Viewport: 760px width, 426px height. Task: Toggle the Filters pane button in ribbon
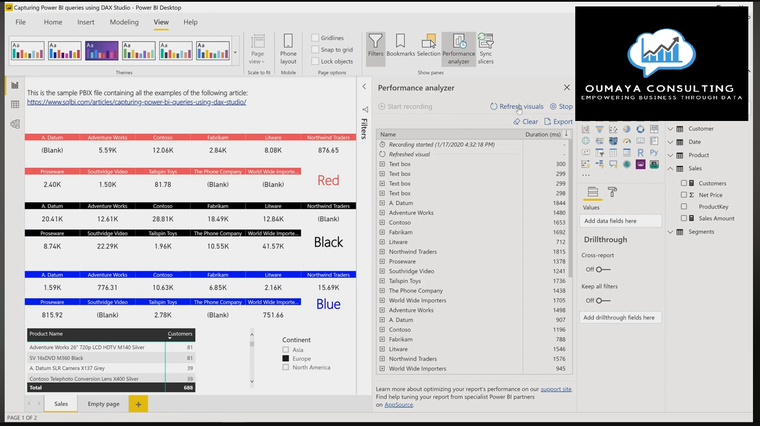[375, 46]
